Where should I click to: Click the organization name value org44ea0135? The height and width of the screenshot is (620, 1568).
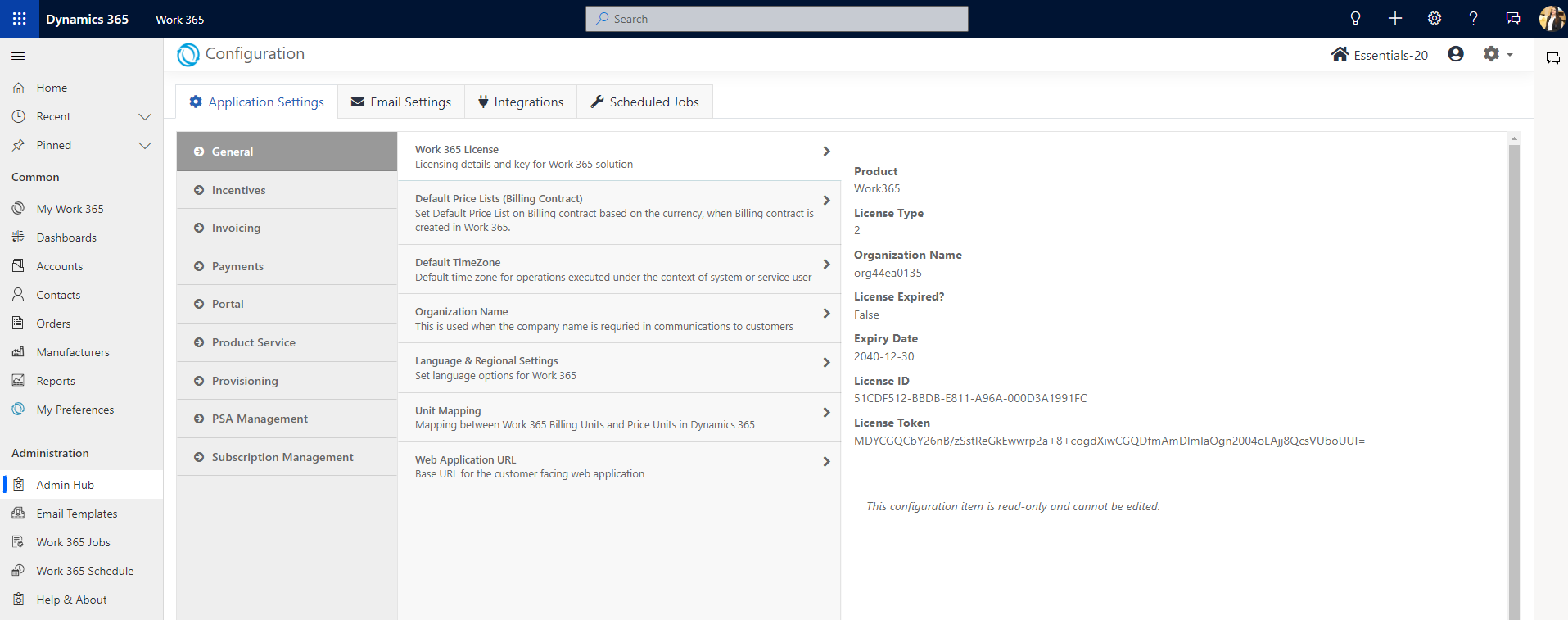(x=888, y=273)
